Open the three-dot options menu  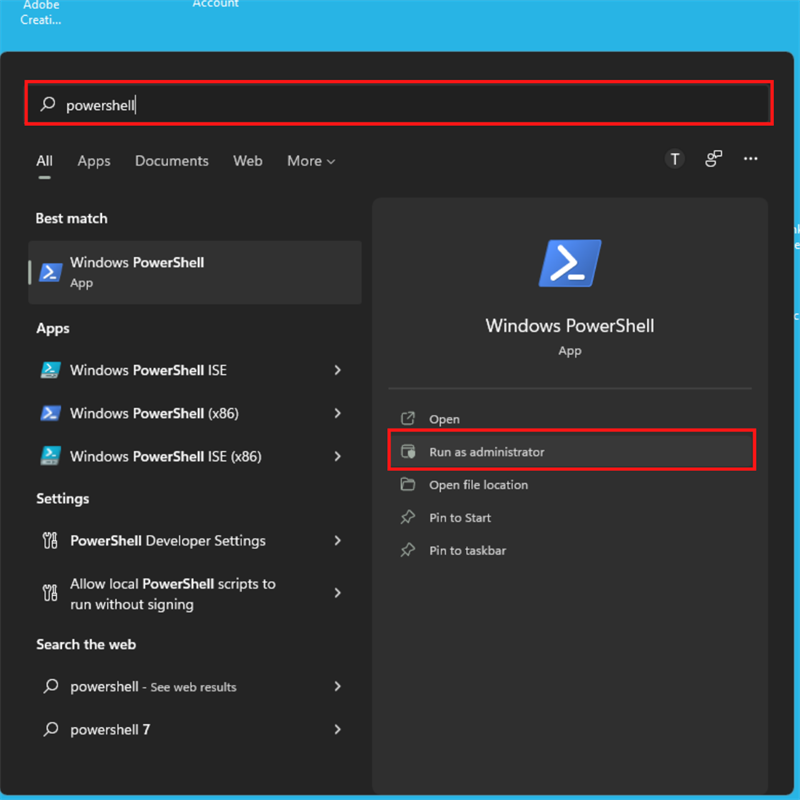[x=750, y=159]
